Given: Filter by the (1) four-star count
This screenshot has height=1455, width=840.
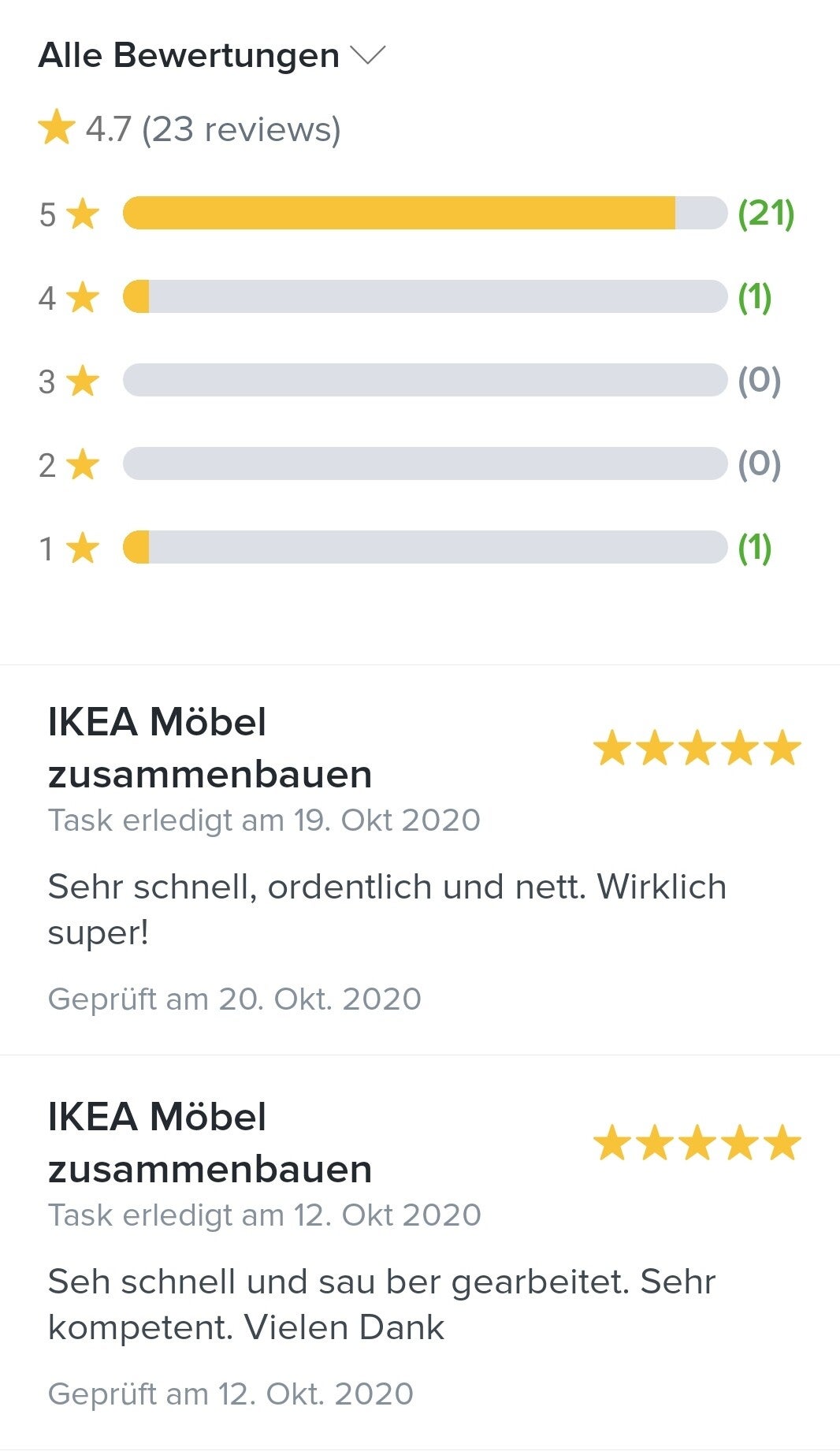Looking at the screenshot, I should (x=754, y=297).
